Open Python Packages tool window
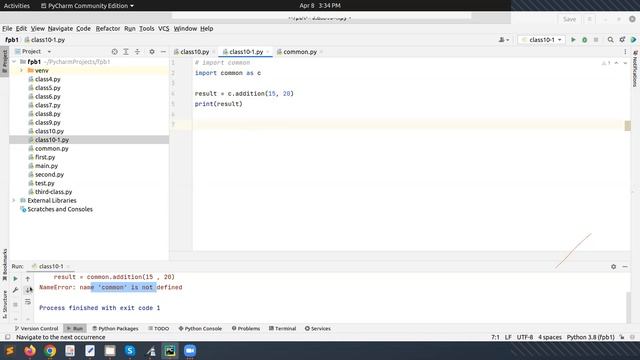Screen dimensions: 640x360 115,329
